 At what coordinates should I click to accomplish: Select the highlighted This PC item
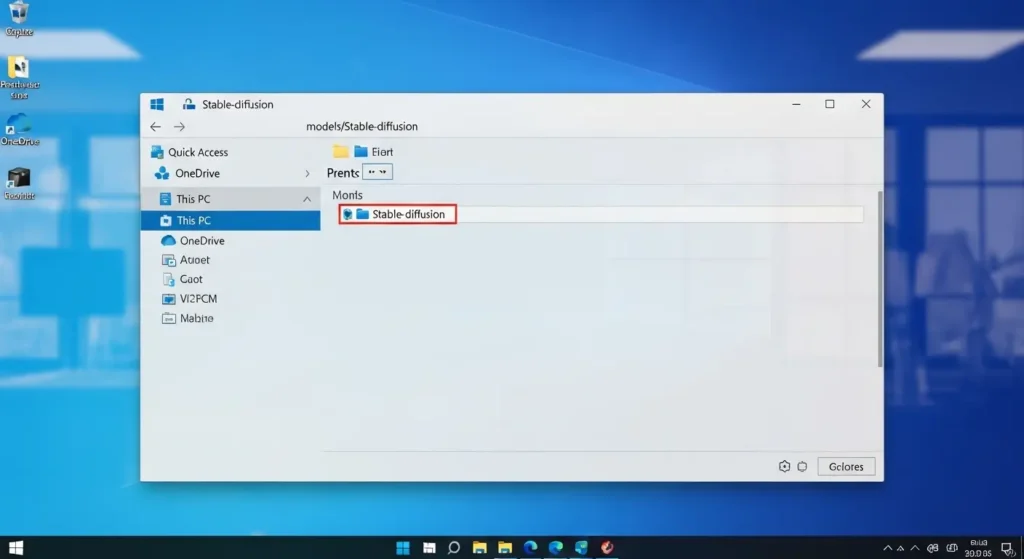194,220
